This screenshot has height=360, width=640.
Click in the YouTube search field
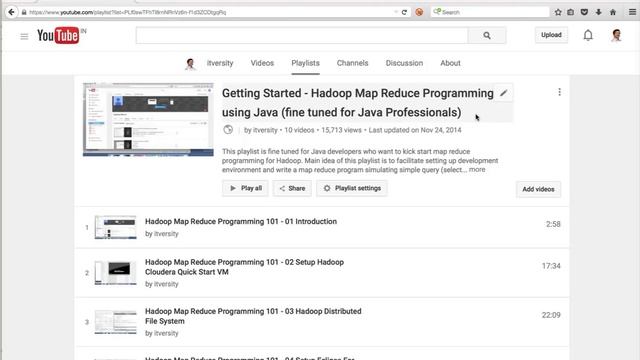(302, 36)
